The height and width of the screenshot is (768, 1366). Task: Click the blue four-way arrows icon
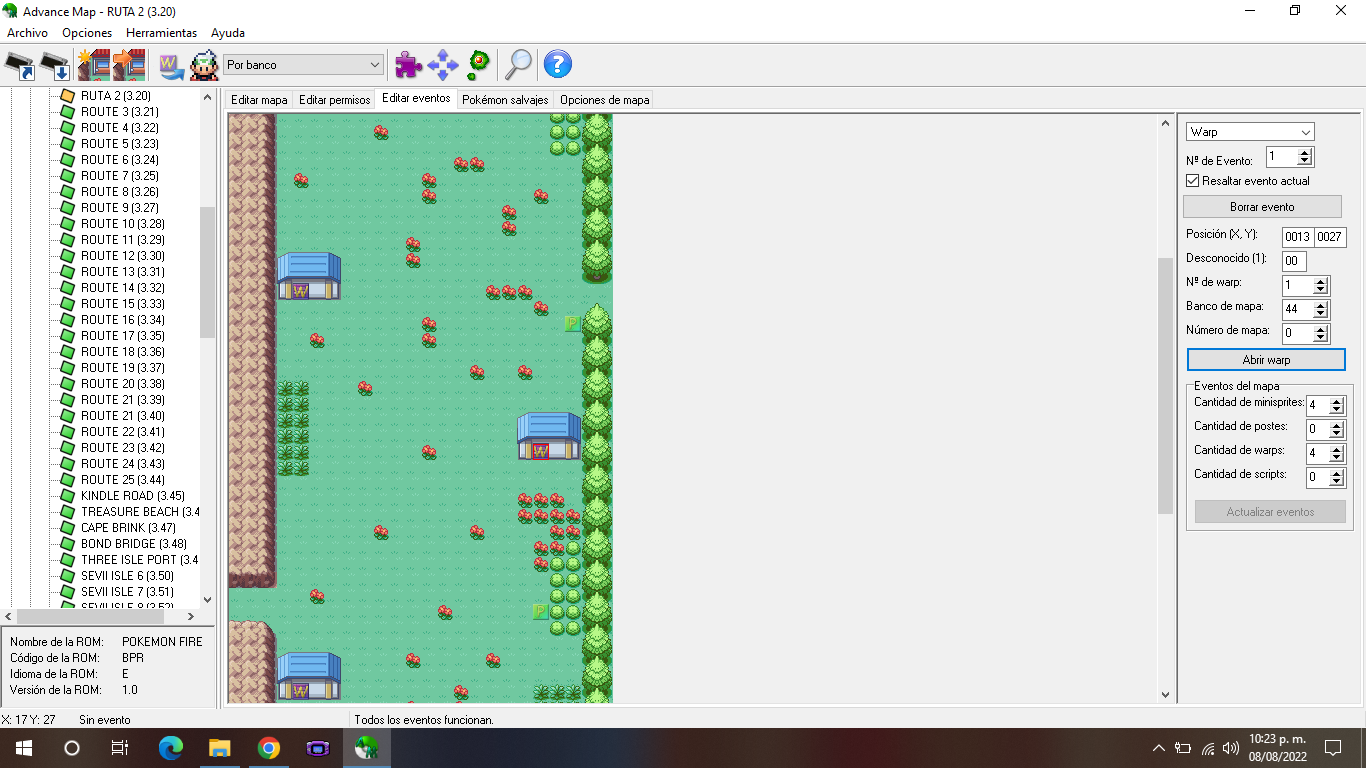[x=443, y=65]
